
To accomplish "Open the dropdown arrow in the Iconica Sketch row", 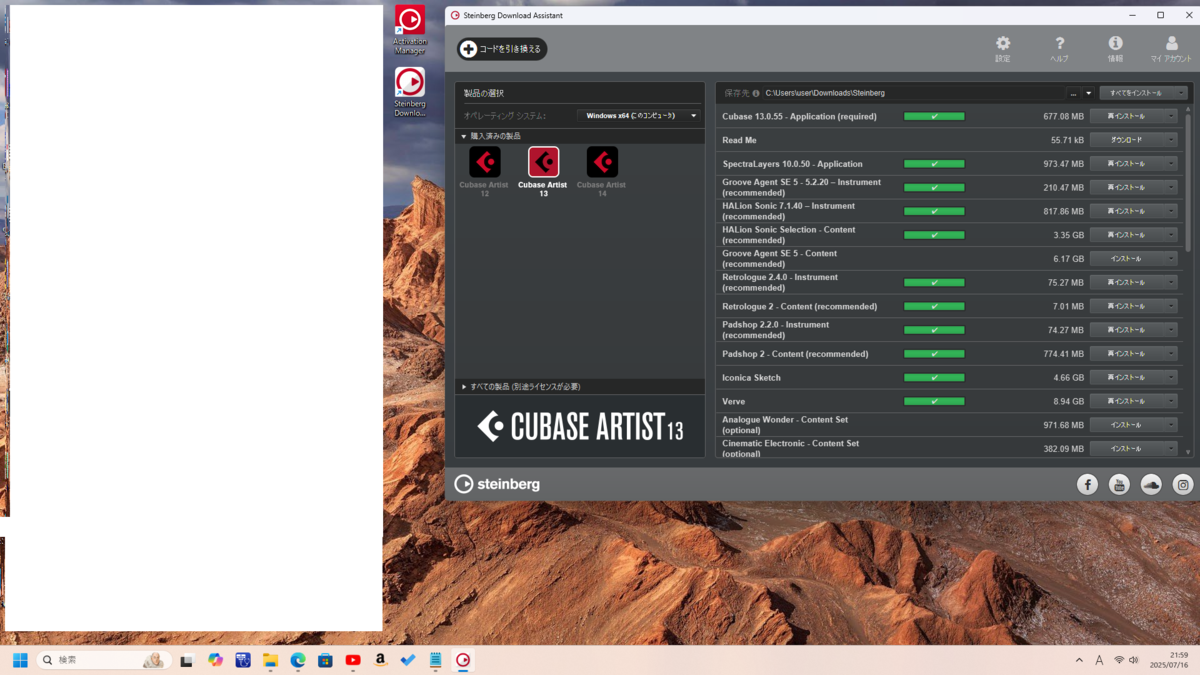I will (1171, 378).
